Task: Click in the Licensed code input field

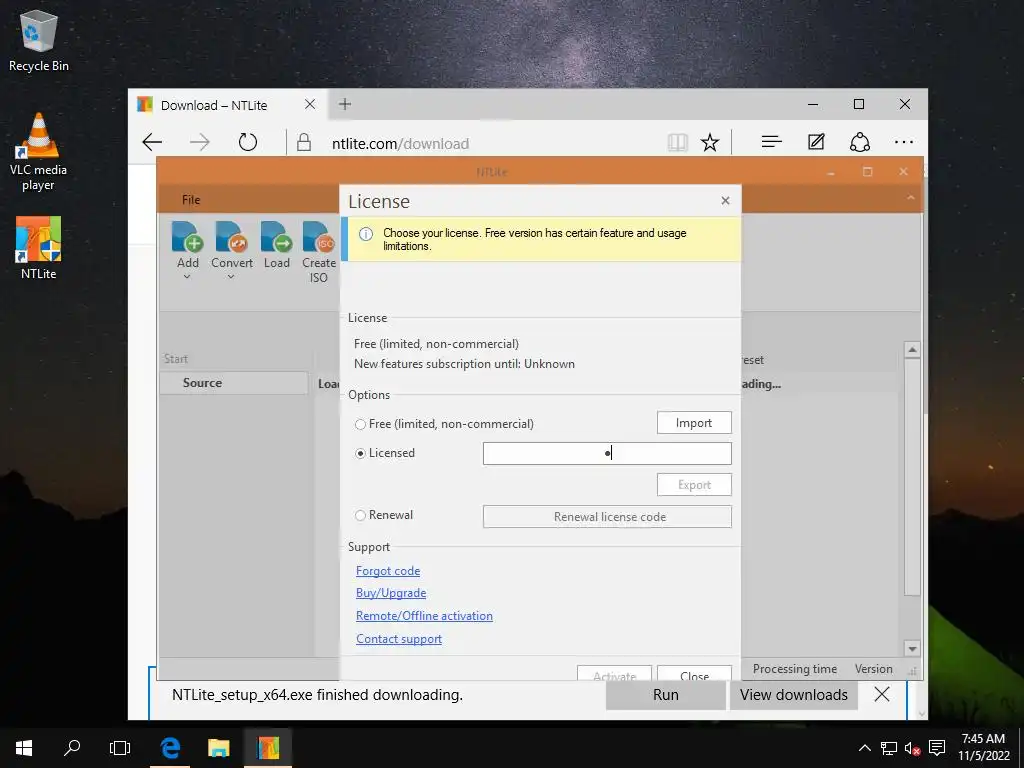Action: click(607, 453)
